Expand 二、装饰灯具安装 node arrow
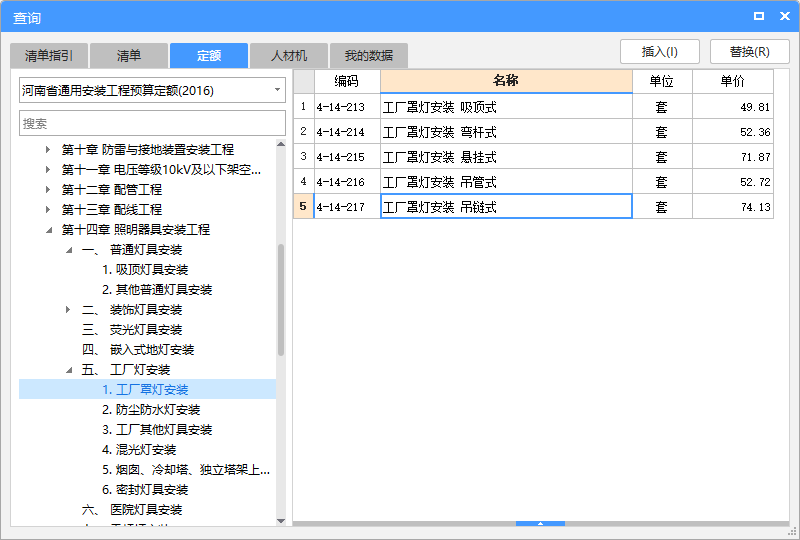 pyautogui.click(x=68, y=309)
